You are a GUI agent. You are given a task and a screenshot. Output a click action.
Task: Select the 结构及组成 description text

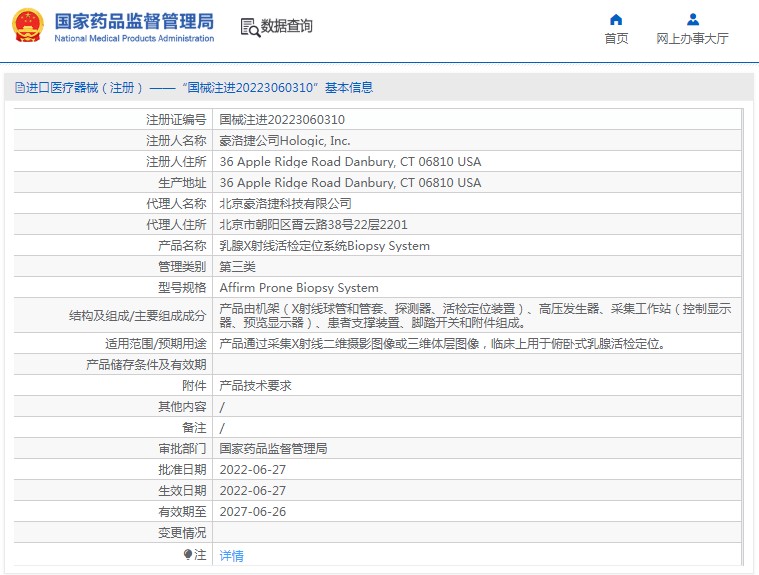pos(475,316)
